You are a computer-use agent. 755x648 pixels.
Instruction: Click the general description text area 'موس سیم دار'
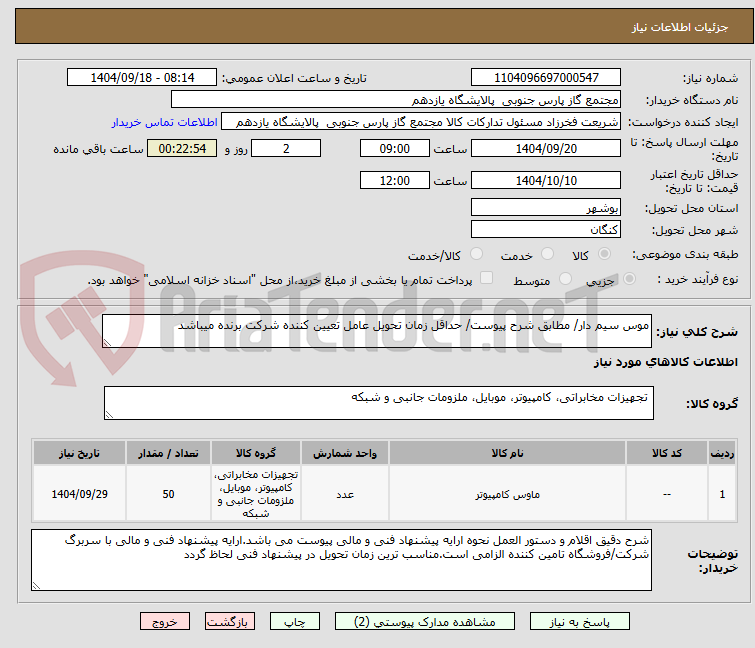[377, 331]
